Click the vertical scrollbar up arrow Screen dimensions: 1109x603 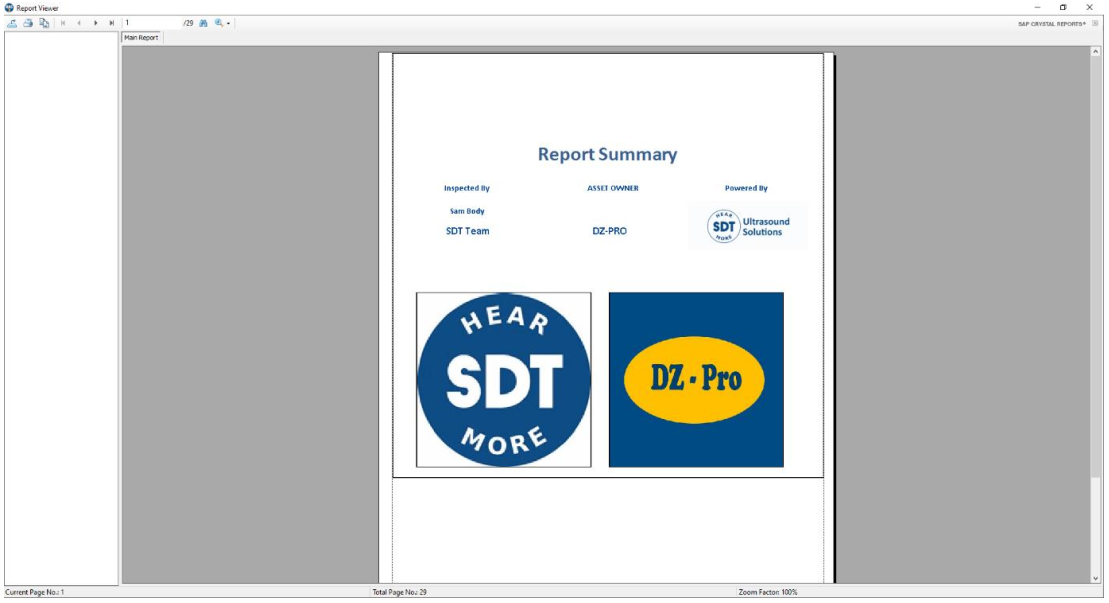1095,51
